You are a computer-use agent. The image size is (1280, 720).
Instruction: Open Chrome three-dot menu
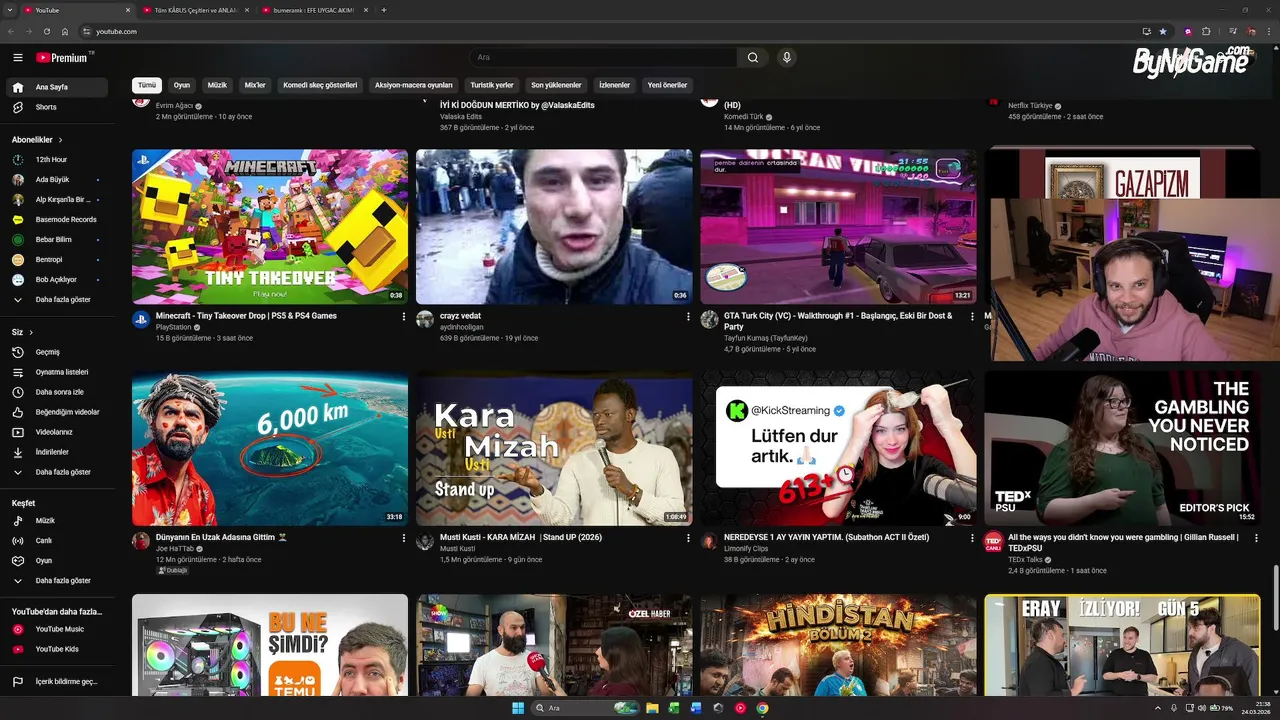pos(1267,31)
